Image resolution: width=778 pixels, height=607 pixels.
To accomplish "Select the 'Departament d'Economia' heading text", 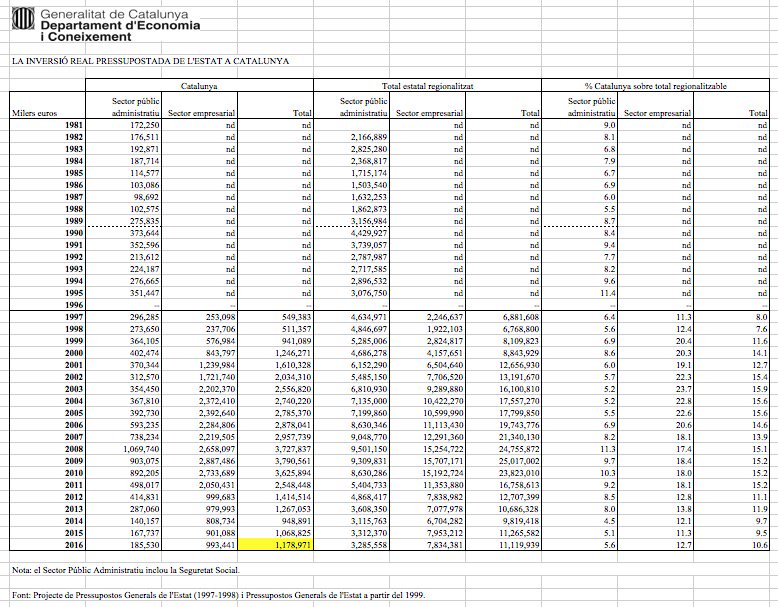I will tap(121, 26).
